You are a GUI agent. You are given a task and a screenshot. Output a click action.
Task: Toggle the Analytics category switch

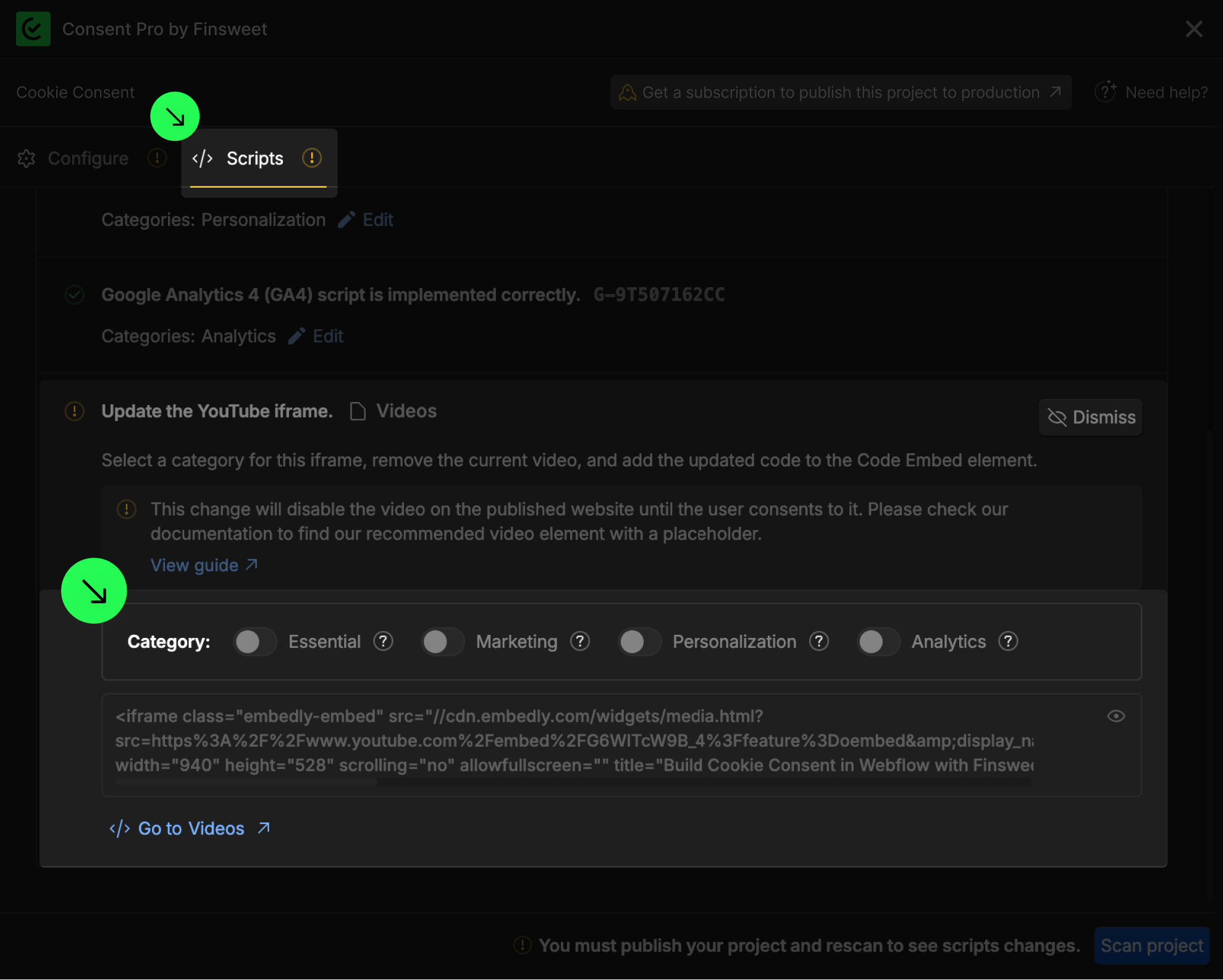pyautogui.click(x=878, y=642)
